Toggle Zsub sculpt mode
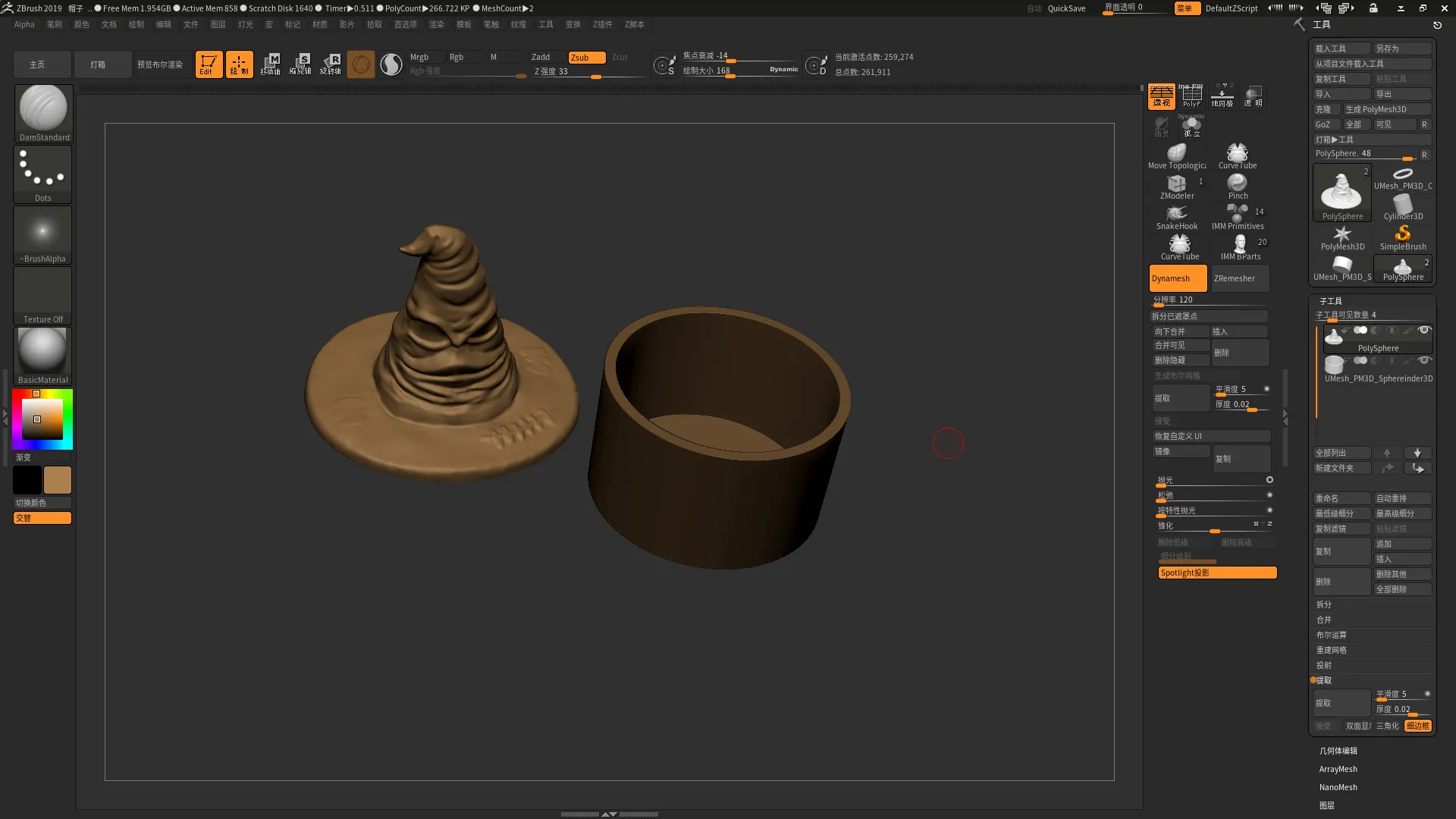This screenshot has width=1456, height=819. pos(586,58)
